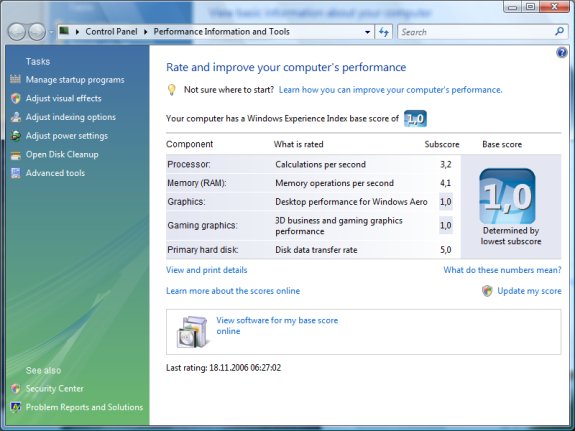The width and height of the screenshot is (575, 431).
Task: Open Adjust power settings task
Action: tap(67, 136)
